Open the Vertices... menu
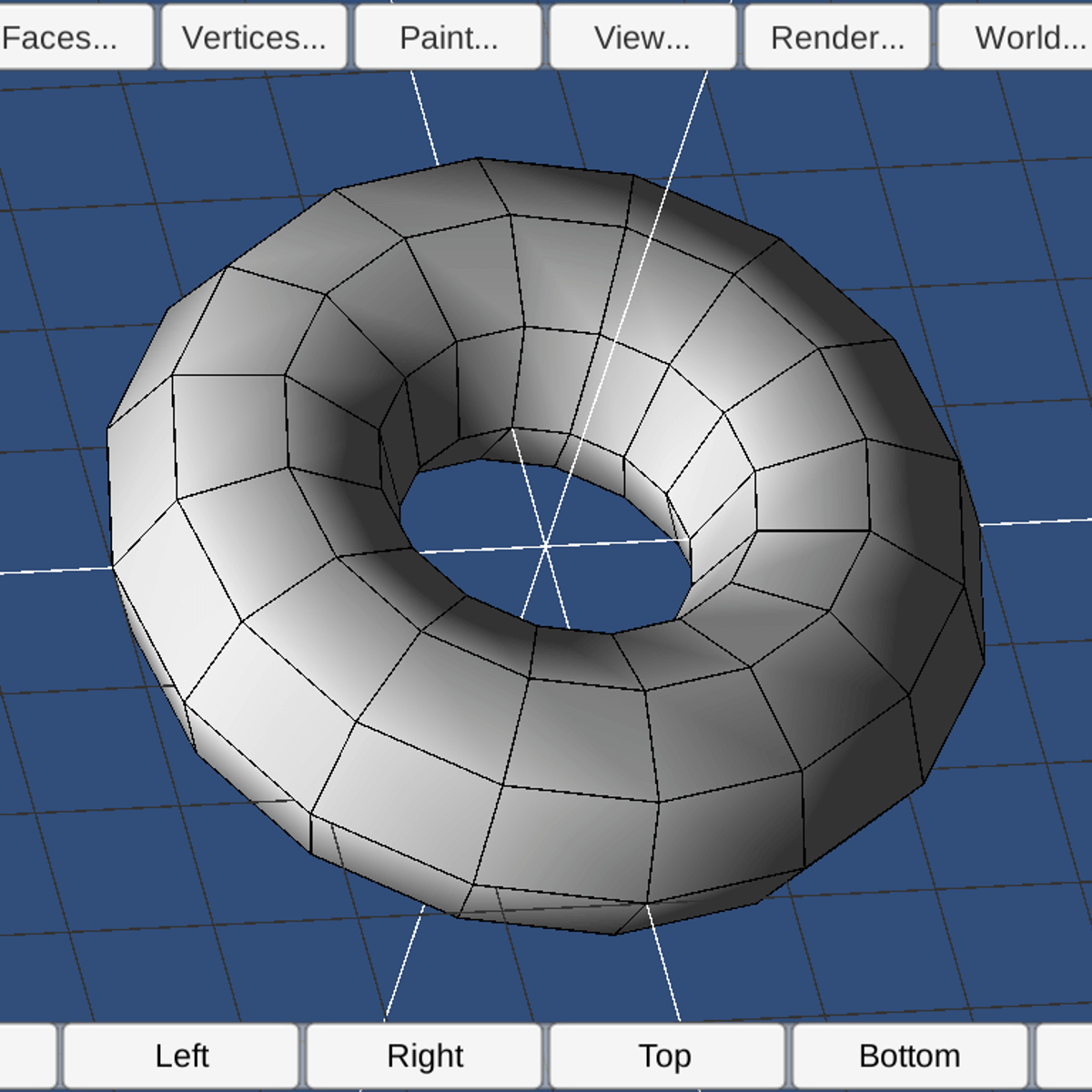This screenshot has height=1092, width=1092. tap(252, 36)
